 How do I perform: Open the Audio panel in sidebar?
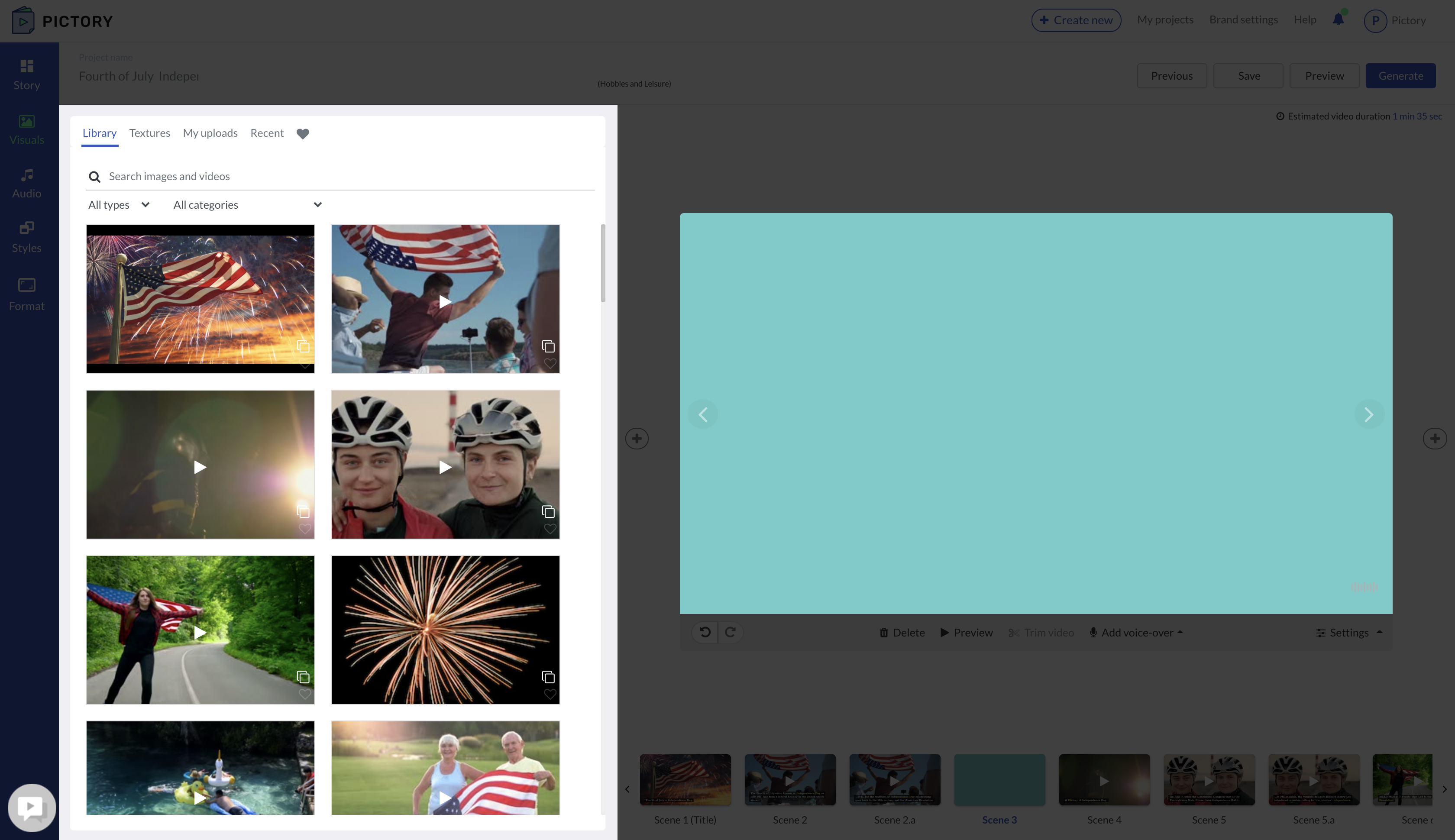[26, 184]
